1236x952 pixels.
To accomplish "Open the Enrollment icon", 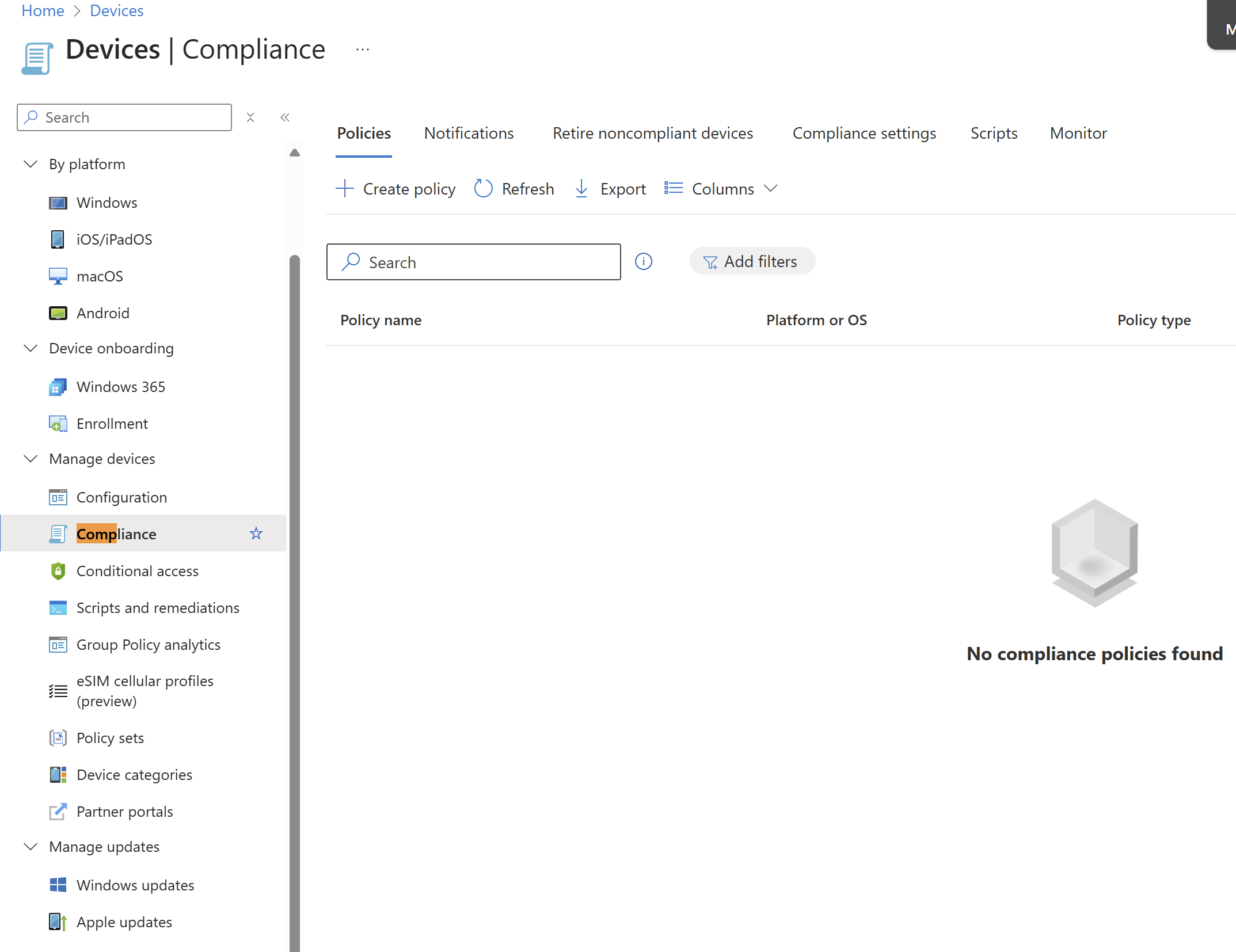I will click(58, 424).
